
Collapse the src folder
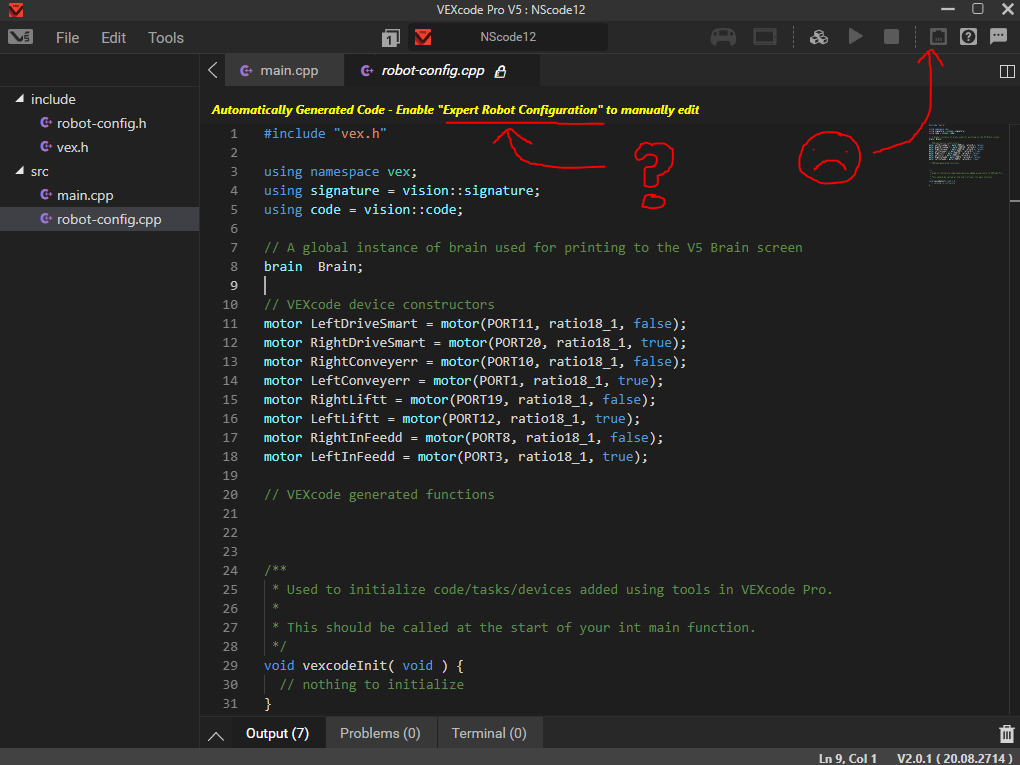point(20,171)
